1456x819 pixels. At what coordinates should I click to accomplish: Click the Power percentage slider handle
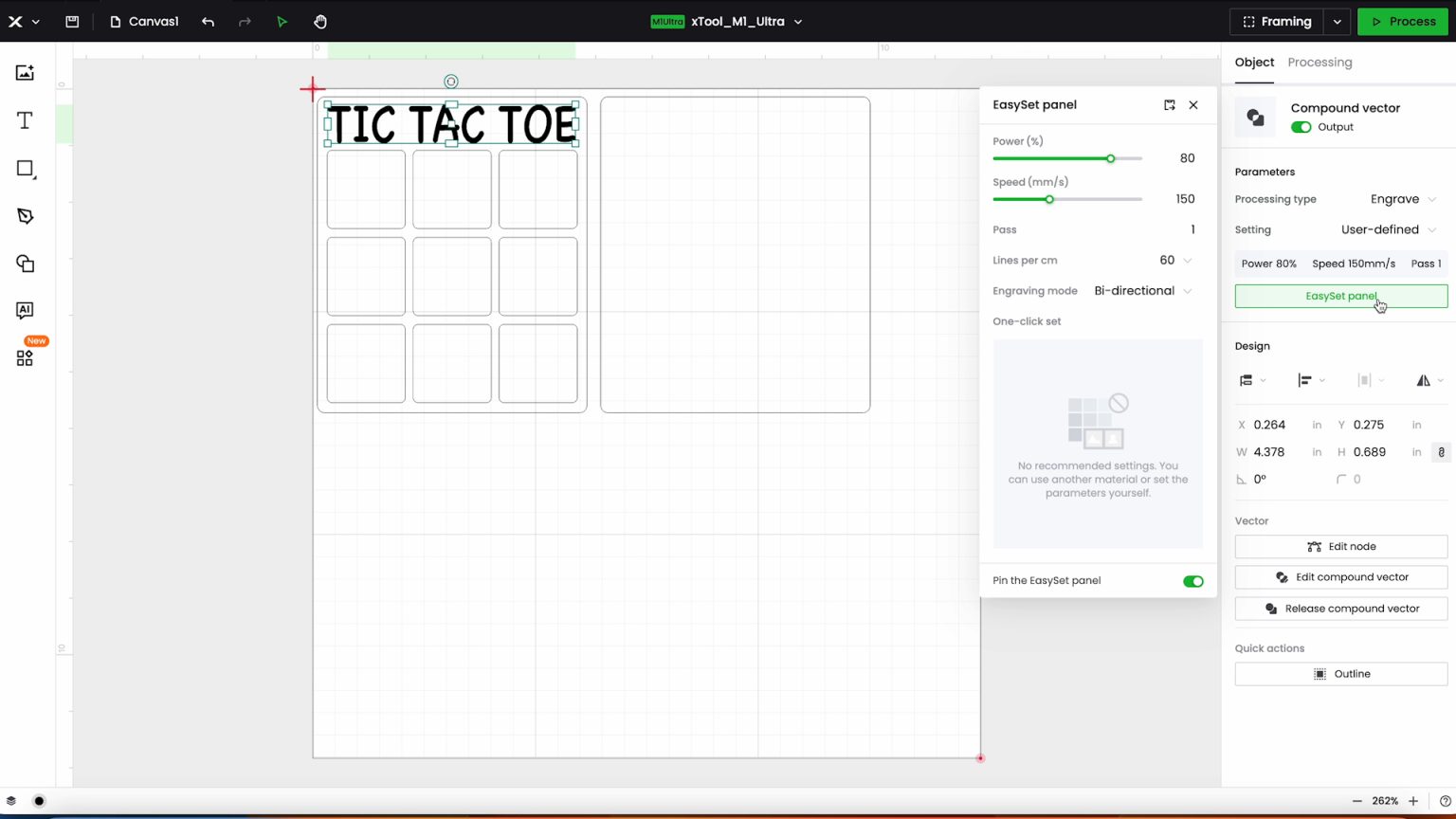(x=1110, y=158)
